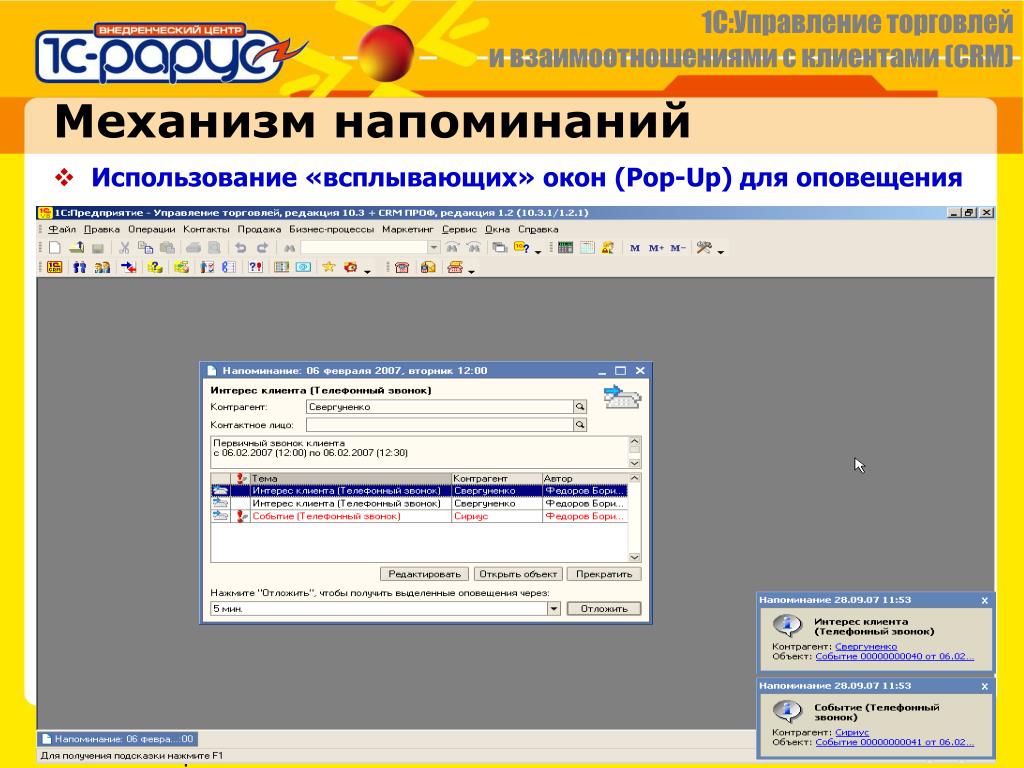Expand dropdown arrow next to help icon
The height and width of the screenshot is (768, 1024).
tap(538, 251)
